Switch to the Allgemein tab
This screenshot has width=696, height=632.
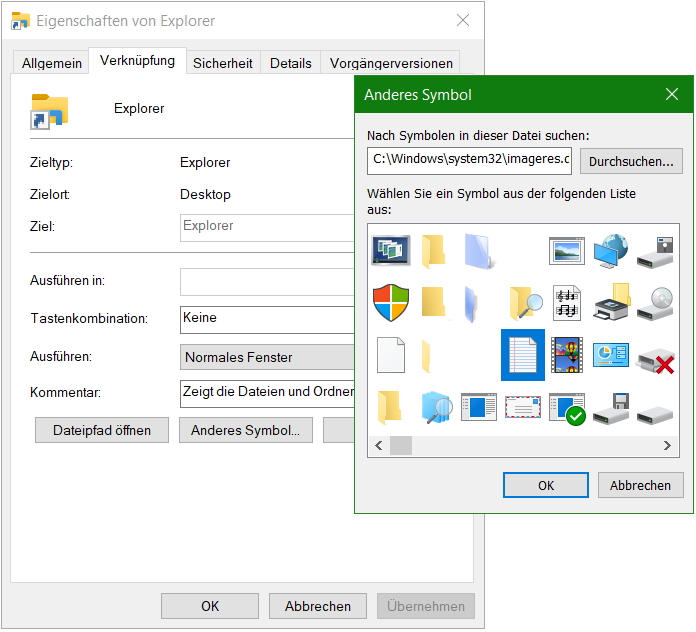pos(51,63)
